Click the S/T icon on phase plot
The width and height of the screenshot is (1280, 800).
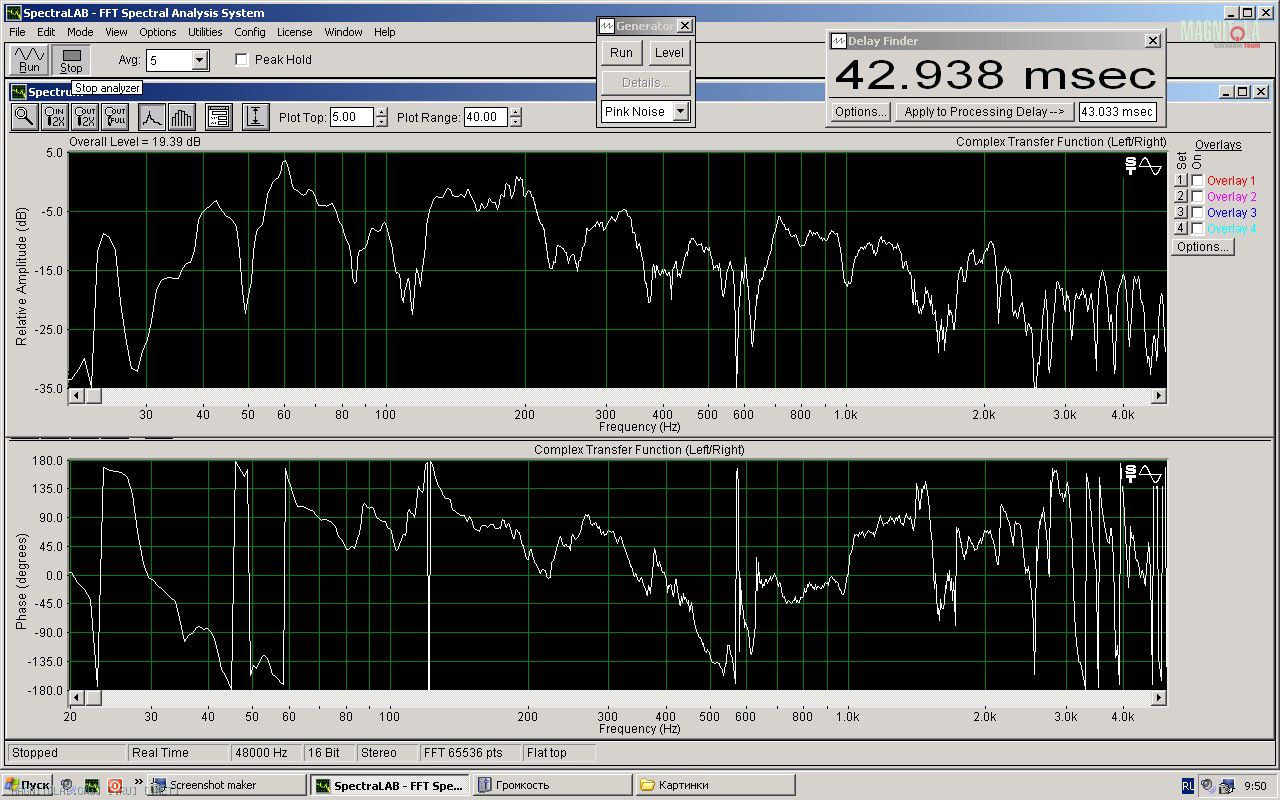coord(1131,474)
